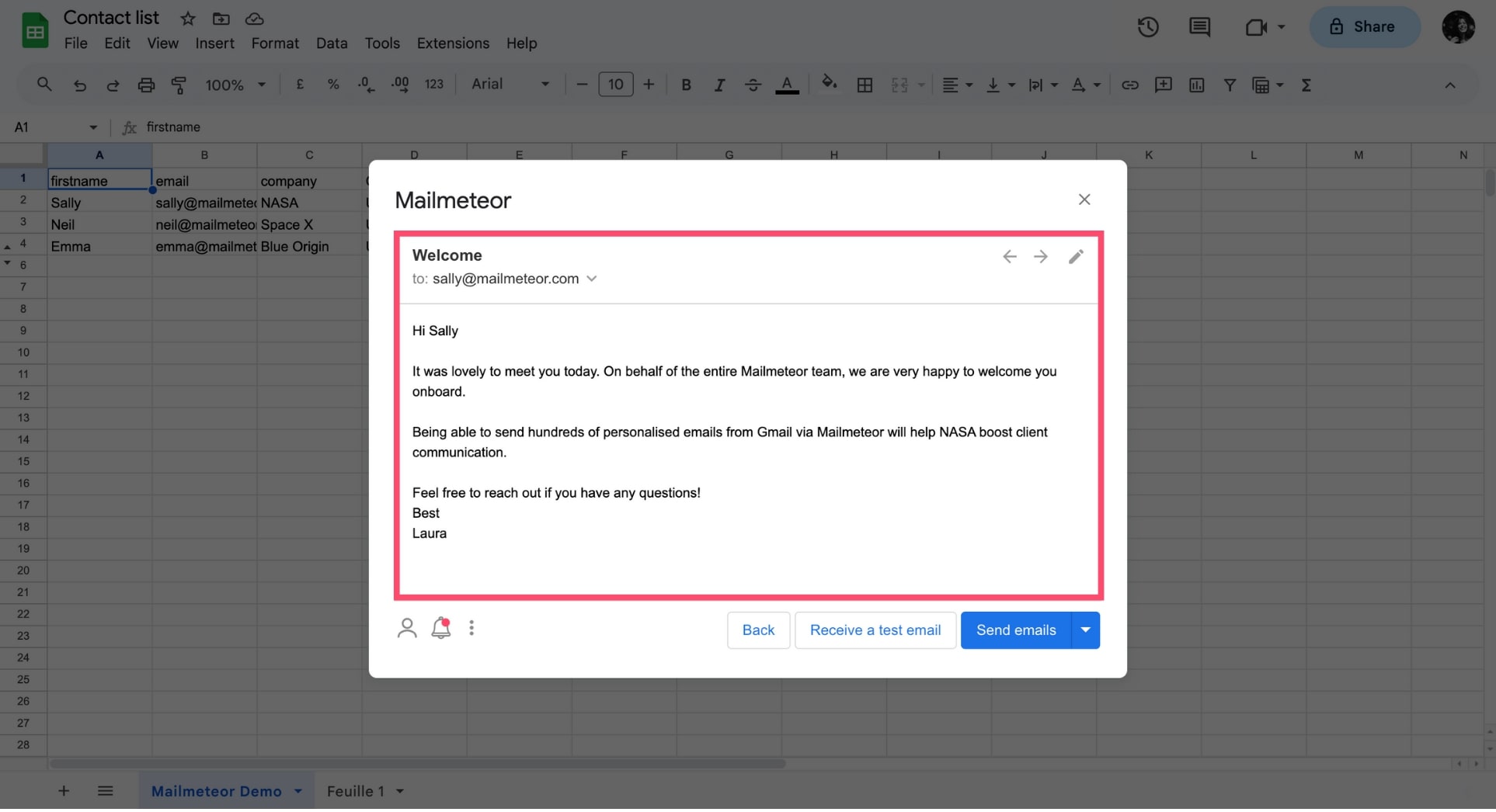Open the Edit menu
This screenshot has width=1496, height=812.
click(117, 43)
